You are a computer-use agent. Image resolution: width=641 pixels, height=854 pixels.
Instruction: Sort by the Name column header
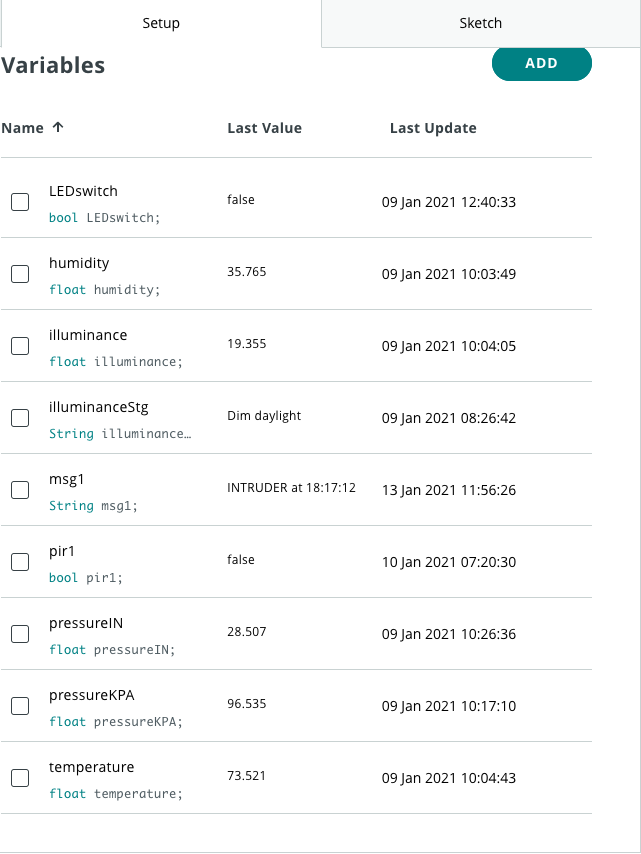coord(23,128)
